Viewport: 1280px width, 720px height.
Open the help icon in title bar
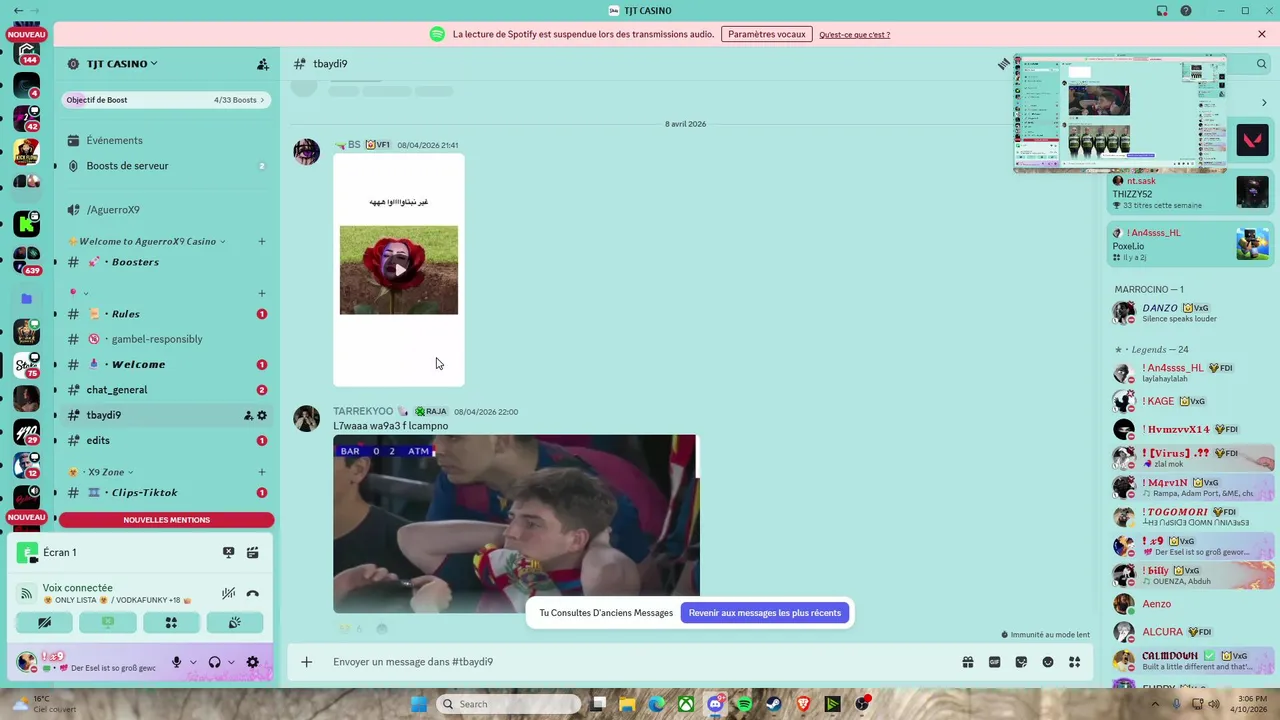(1186, 11)
